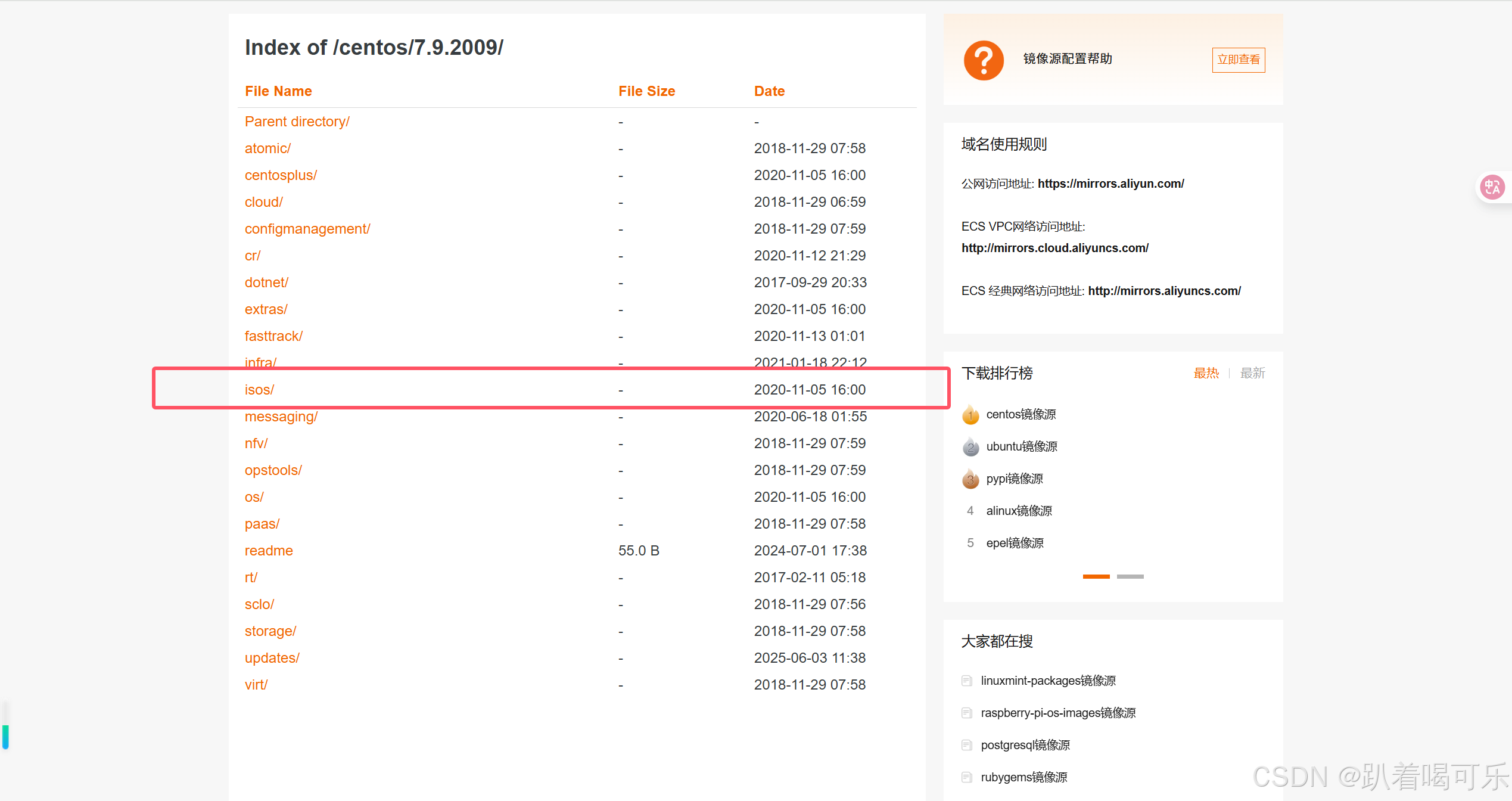Image resolution: width=1512 pixels, height=801 pixels.
Task: Open the translate floating widget icon
Action: (x=1492, y=188)
